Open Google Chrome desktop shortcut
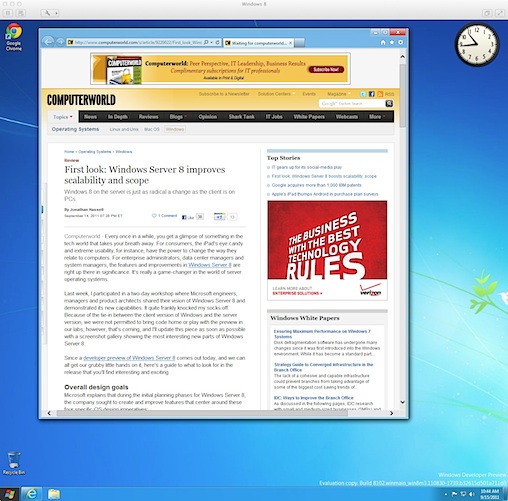Image resolution: width=508 pixels, height=501 pixels. pos(14,37)
